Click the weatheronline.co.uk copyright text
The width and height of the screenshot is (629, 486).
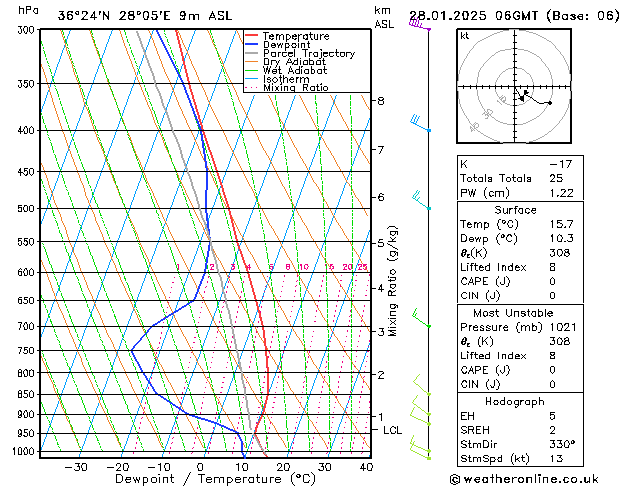(x=524, y=479)
